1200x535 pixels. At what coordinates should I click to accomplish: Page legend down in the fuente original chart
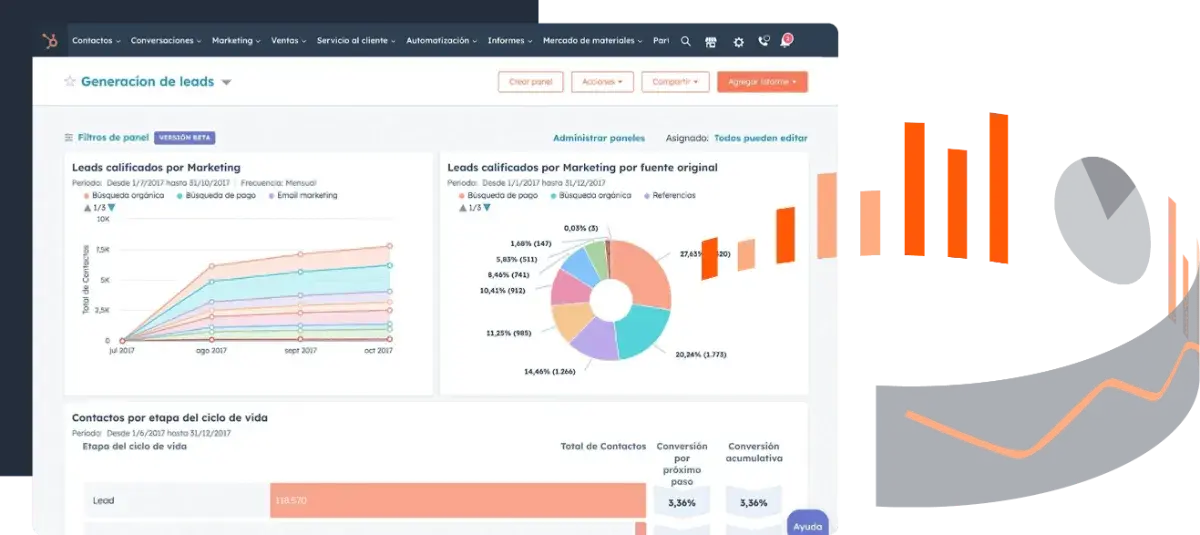point(486,208)
